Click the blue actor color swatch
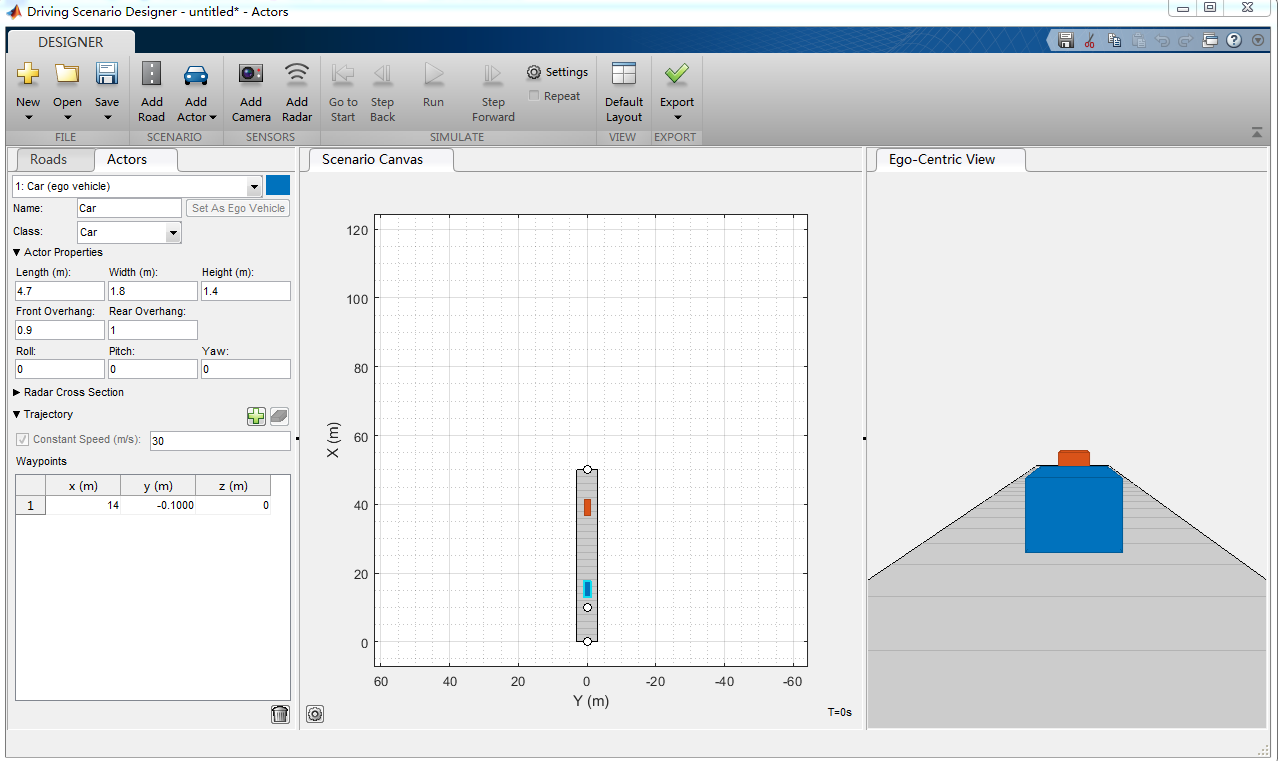Viewport: 1278px width, 761px height. pos(278,186)
